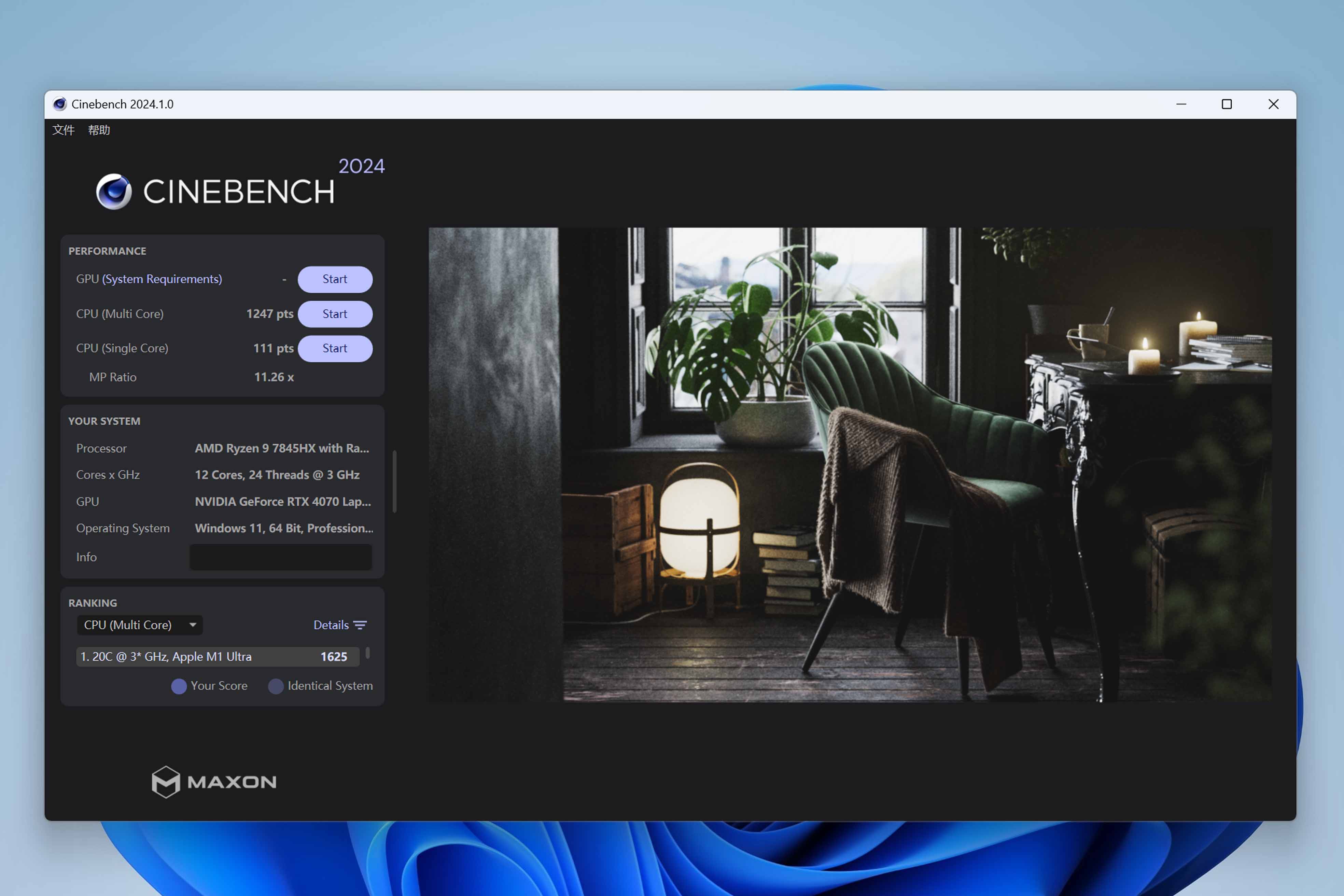Click the Cinebench title bar app icon
The width and height of the screenshot is (1344, 896).
pos(59,104)
